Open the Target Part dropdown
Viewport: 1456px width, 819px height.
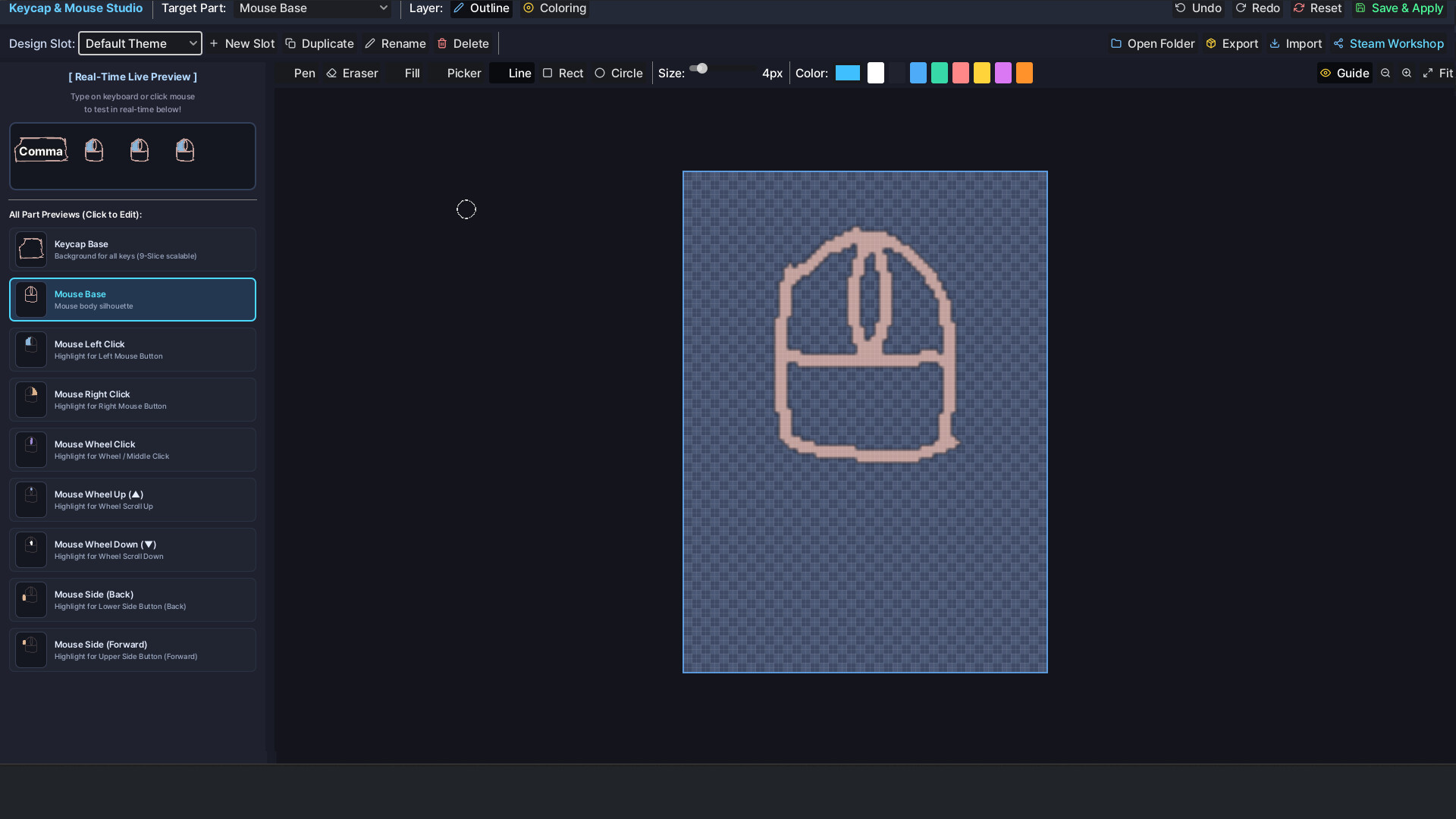[x=312, y=8]
